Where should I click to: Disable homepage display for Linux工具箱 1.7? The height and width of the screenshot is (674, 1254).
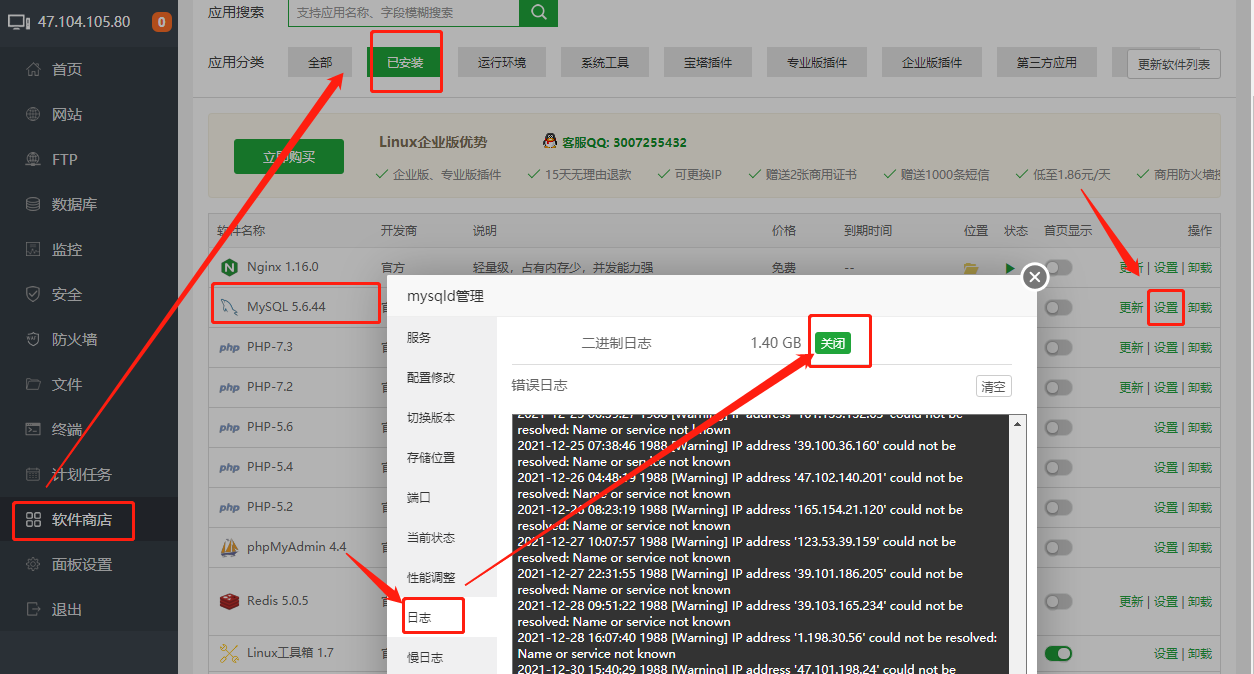pyautogui.click(x=1058, y=653)
